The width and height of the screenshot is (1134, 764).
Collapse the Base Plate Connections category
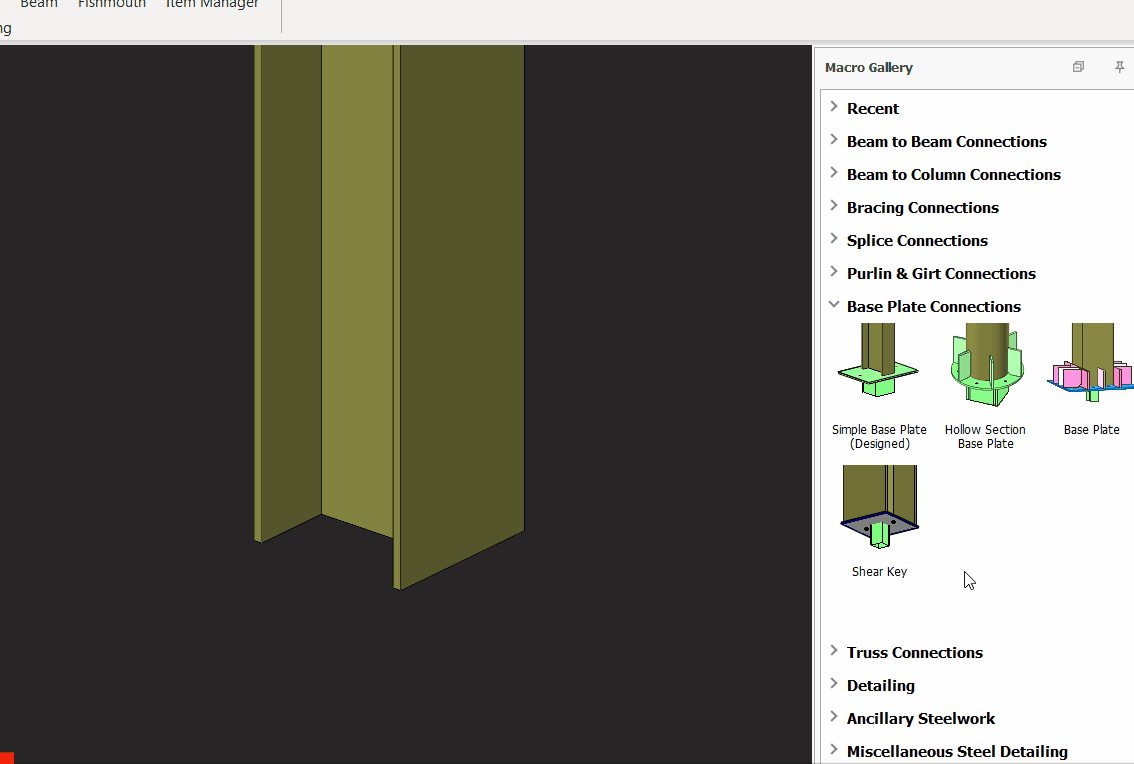coord(834,306)
